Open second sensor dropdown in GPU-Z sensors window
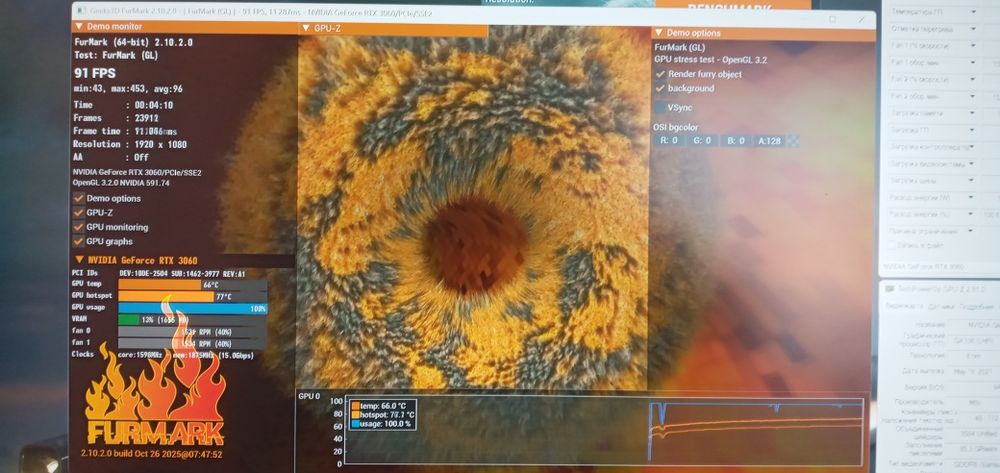This screenshot has height=473, width=1000. tap(973, 29)
